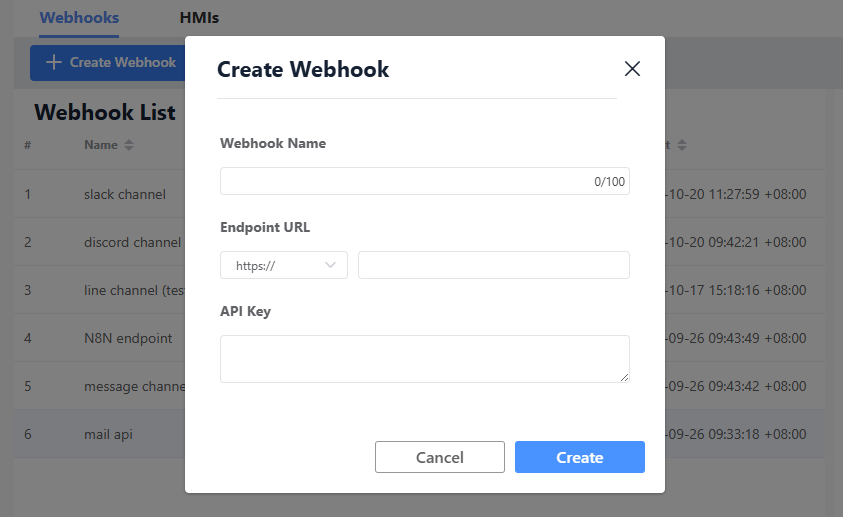Screen dimensions: 843x517
Task: Focus the API Key text area
Action: point(424,358)
